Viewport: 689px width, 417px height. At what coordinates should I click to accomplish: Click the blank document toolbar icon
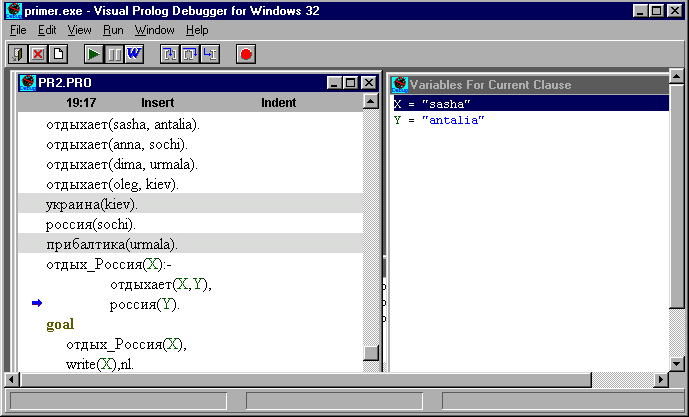pos(58,54)
